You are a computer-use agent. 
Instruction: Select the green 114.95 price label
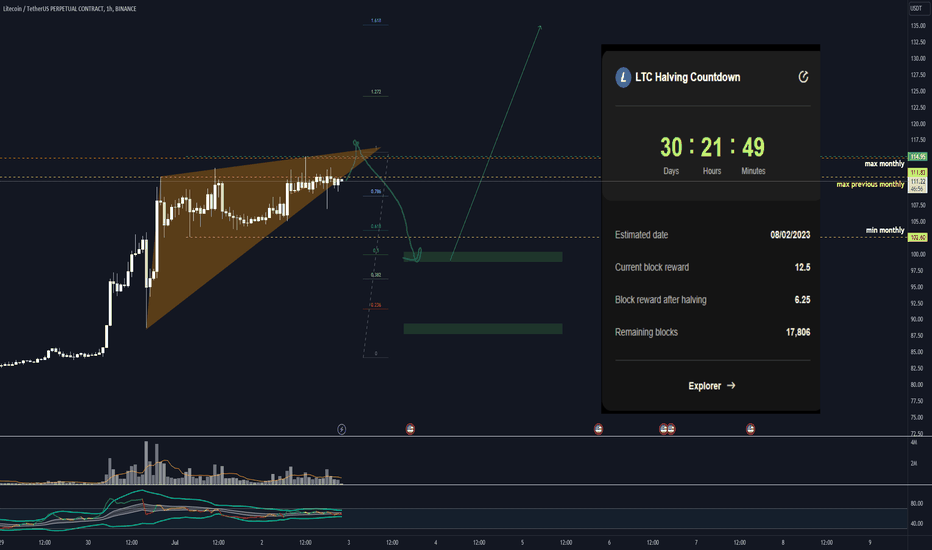[x=918, y=157]
